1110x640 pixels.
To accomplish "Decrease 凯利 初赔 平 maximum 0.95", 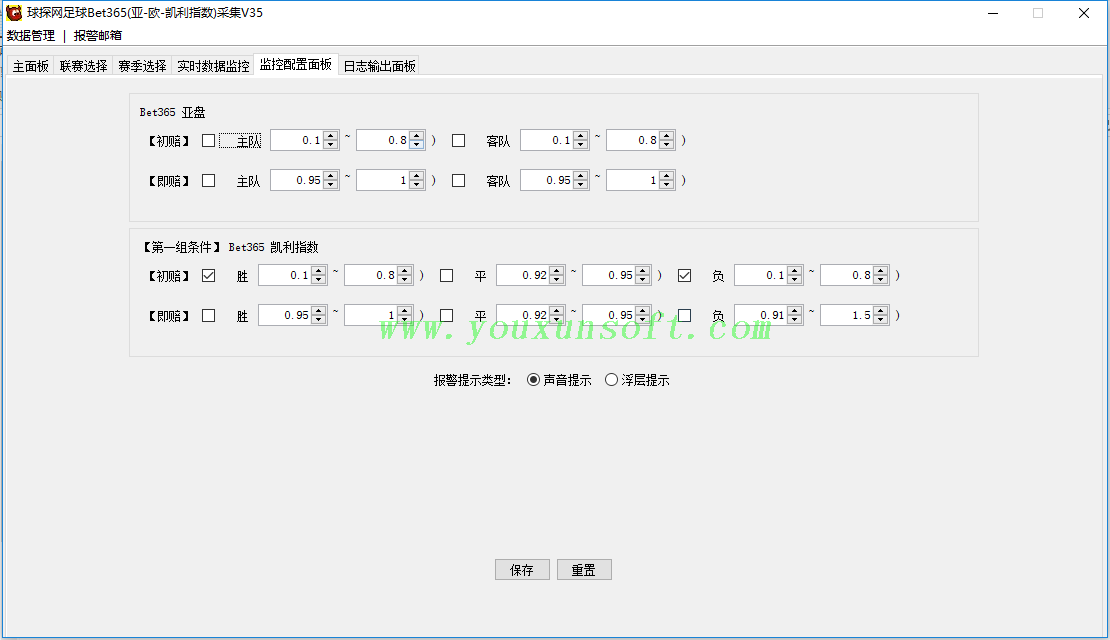I will click(643, 280).
